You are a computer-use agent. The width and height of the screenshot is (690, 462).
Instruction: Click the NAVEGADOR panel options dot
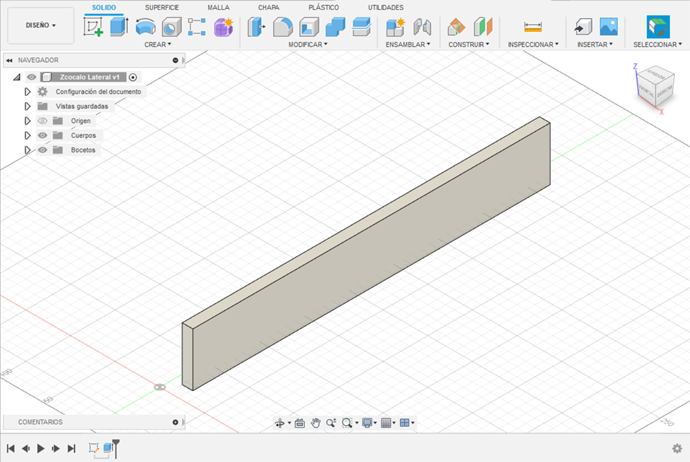175,60
